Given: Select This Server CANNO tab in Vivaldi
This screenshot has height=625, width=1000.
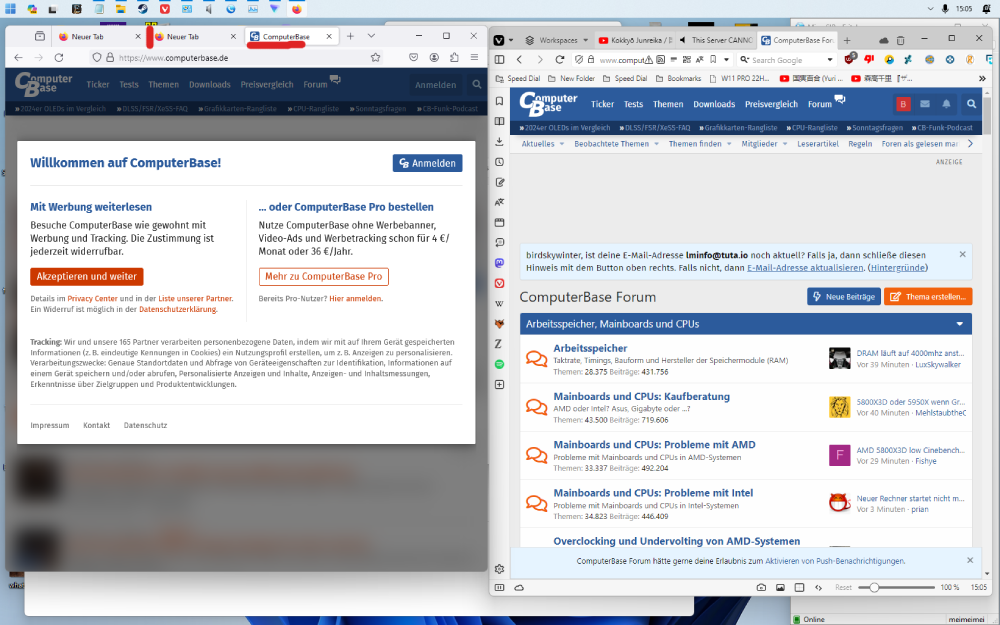Looking at the screenshot, I should [x=716, y=40].
